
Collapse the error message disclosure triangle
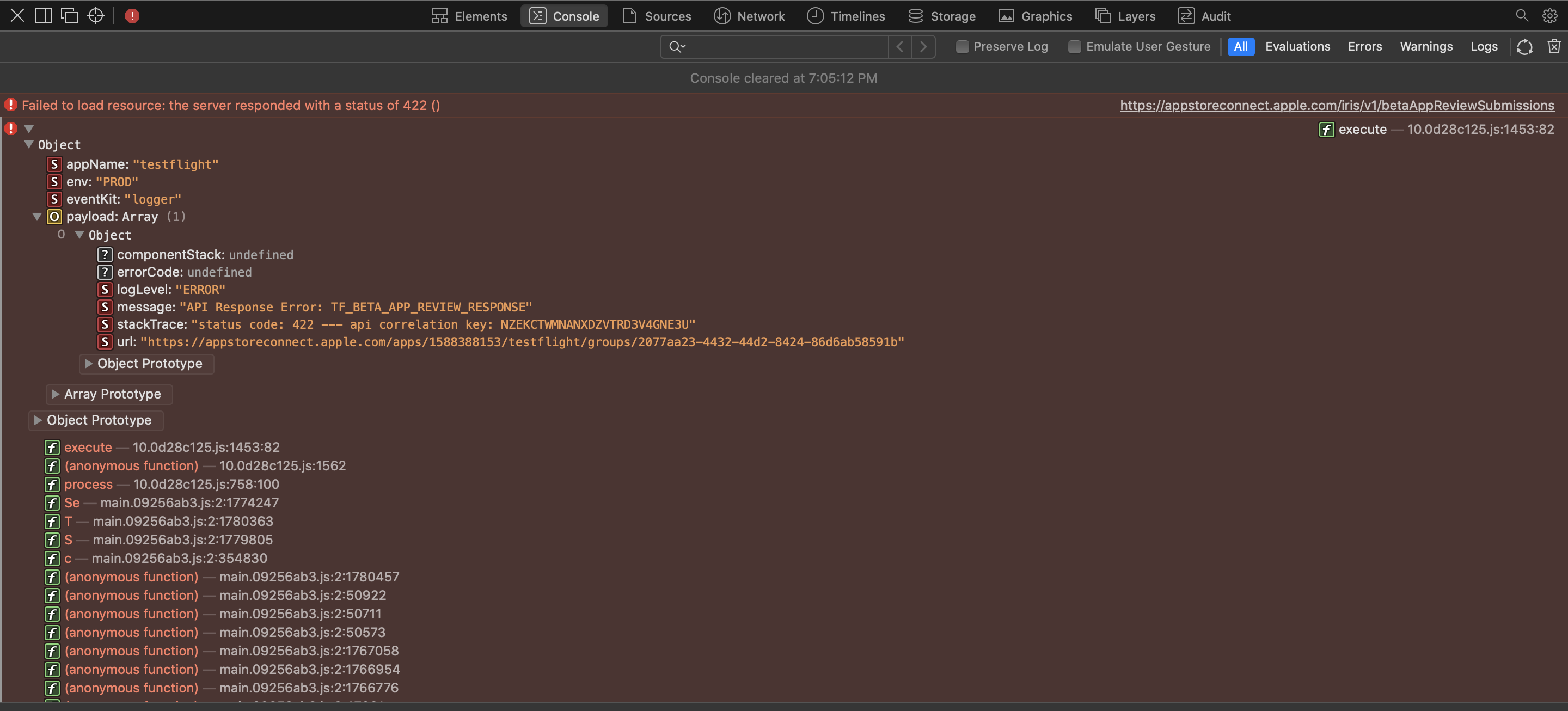(x=29, y=129)
